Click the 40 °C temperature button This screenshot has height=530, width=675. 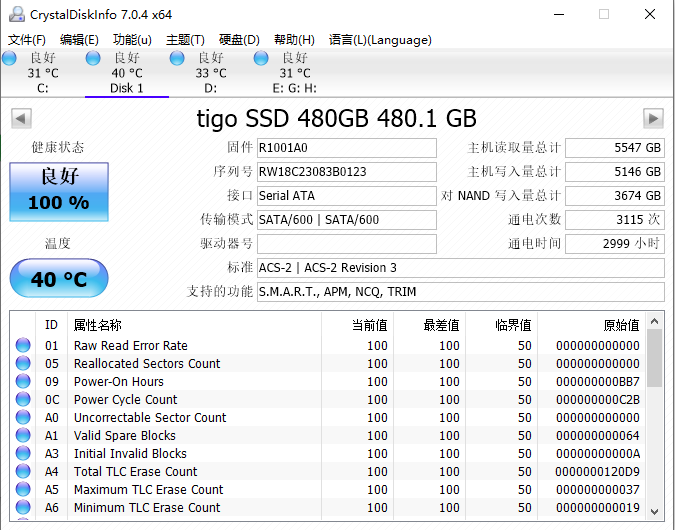pyautogui.click(x=59, y=278)
